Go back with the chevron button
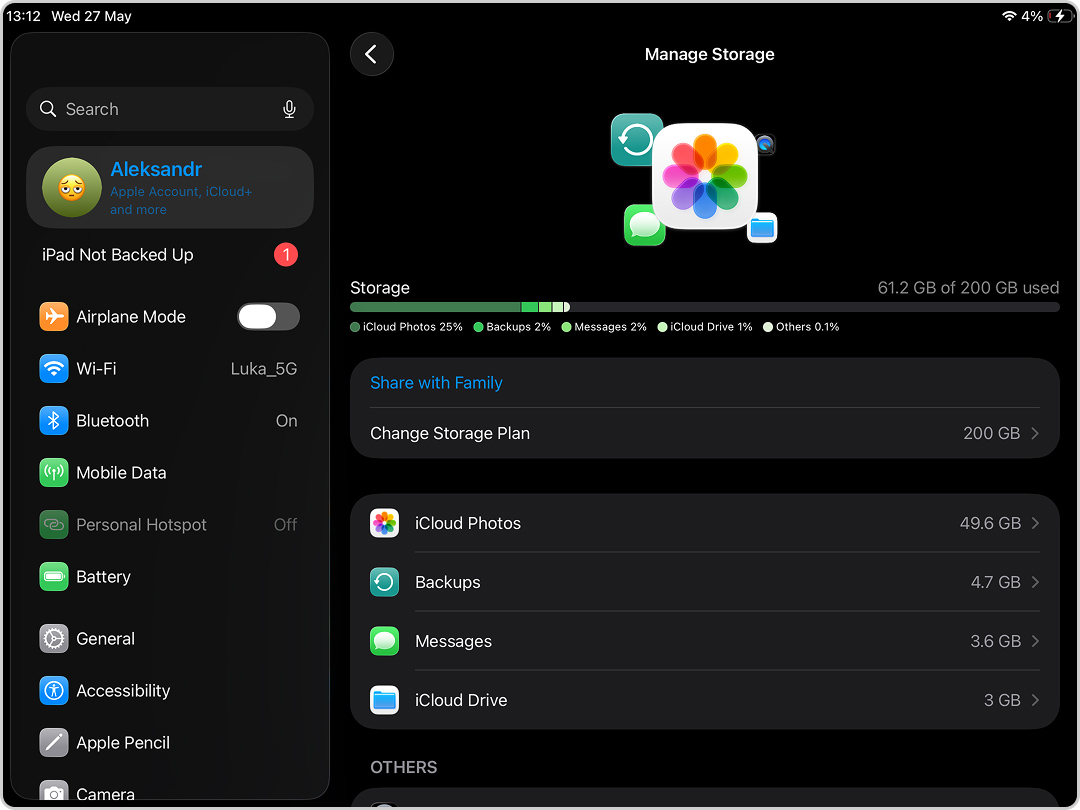Screen dimensions: 1080x810 [x=371, y=54]
